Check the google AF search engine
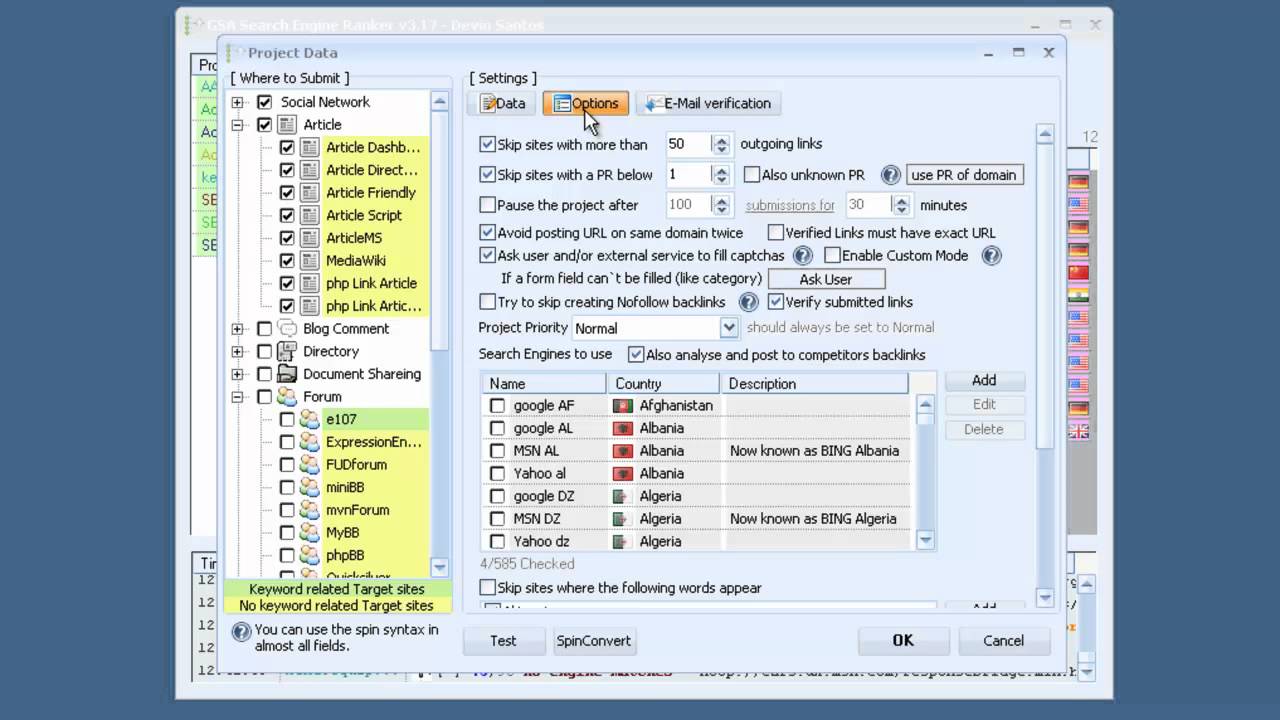This screenshot has height=720, width=1280. point(497,406)
